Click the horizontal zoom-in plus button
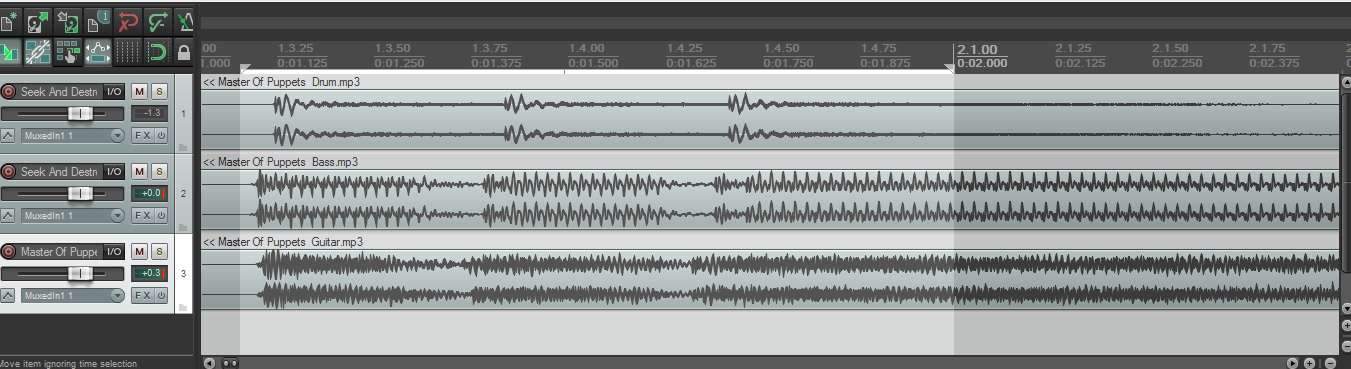The width and height of the screenshot is (1351, 369). click(x=1309, y=363)
